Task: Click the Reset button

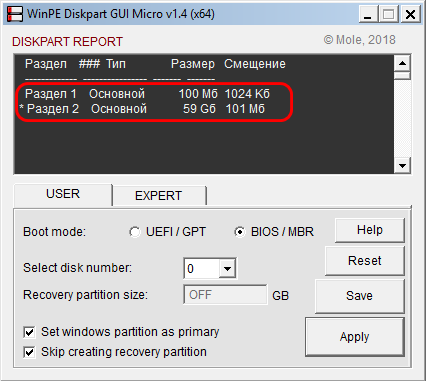Action: click(365, 261)
